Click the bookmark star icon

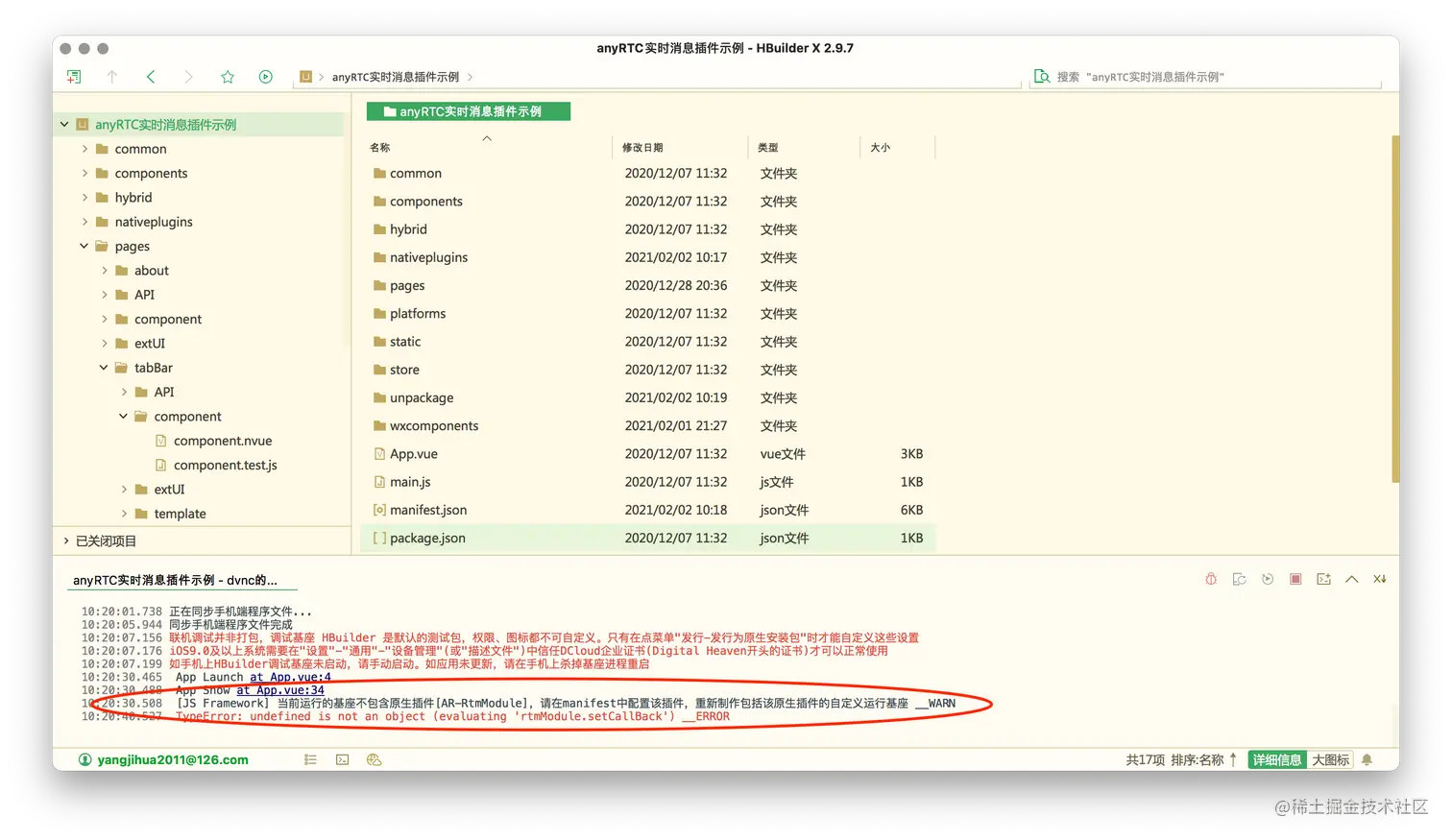click(228, 77)
